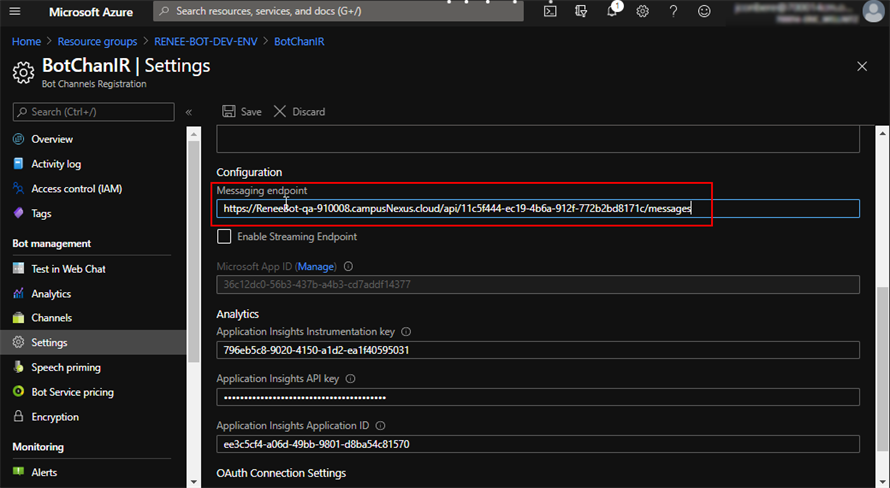Click the Save icon in the toolbar
Screen dimensions: 890x488
(229, 111)
